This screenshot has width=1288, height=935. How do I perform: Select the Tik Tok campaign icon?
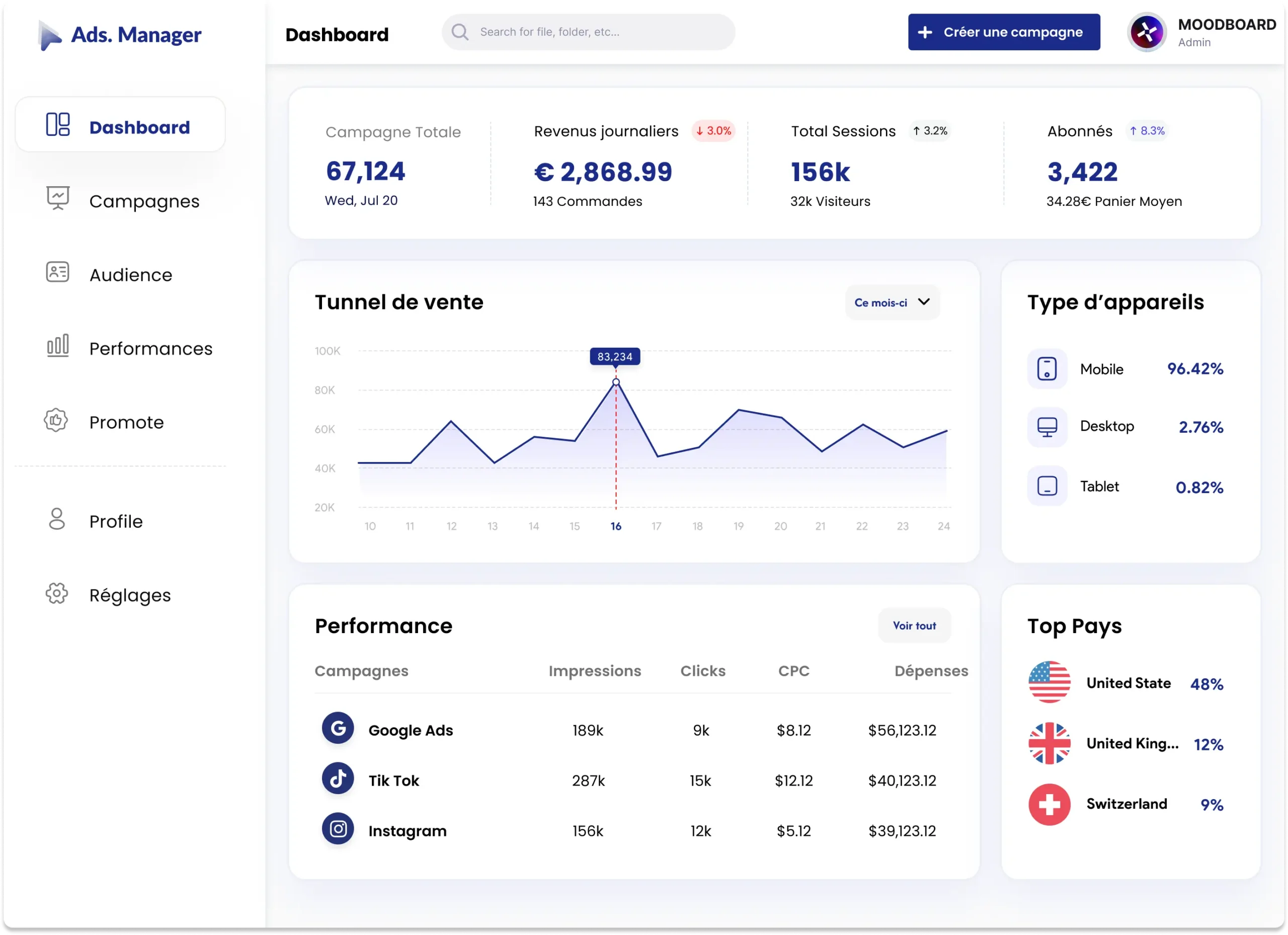[x=338, y=779]
